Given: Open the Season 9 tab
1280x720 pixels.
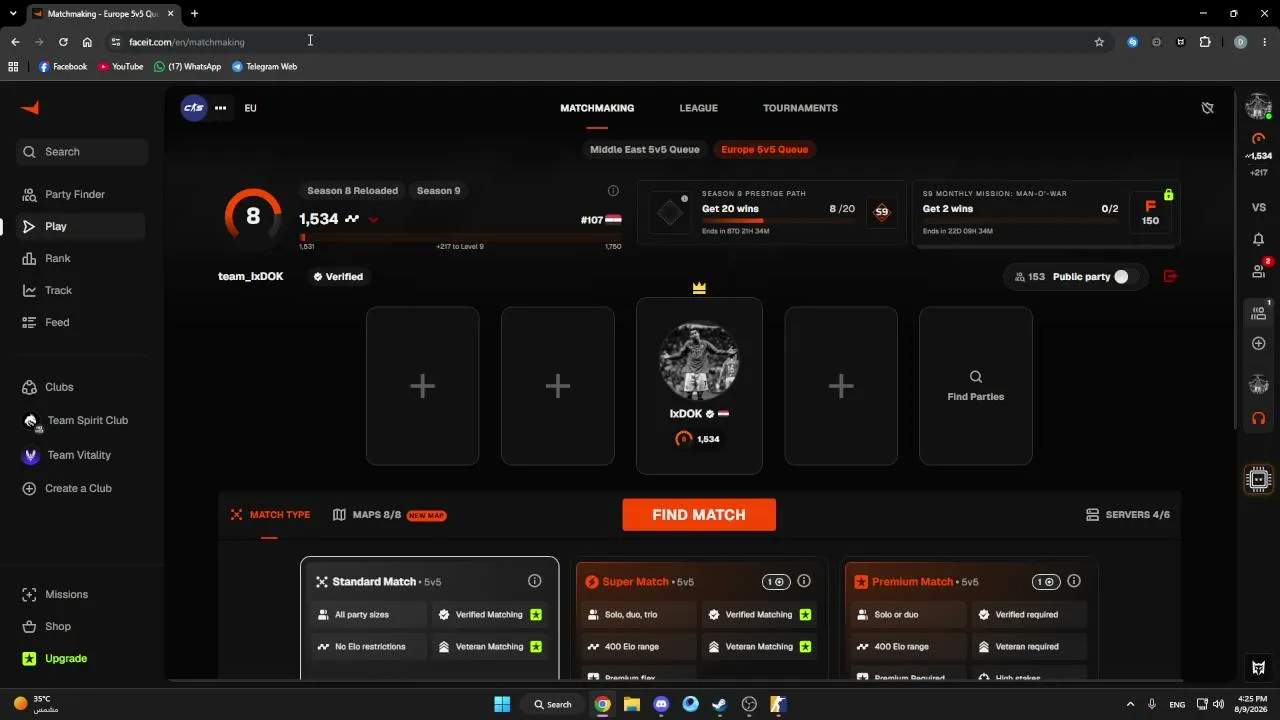Looking at the screenshot, I should pos(438,190).
